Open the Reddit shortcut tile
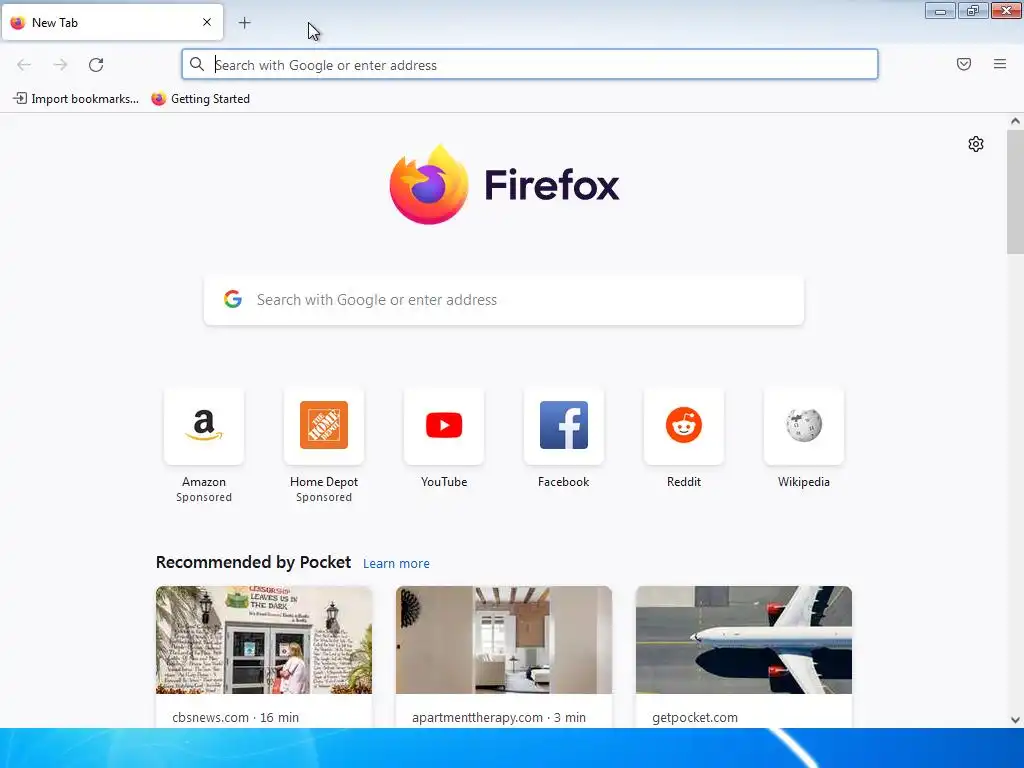The width and height of the screenshot is (1024, 768). (684, 426)
